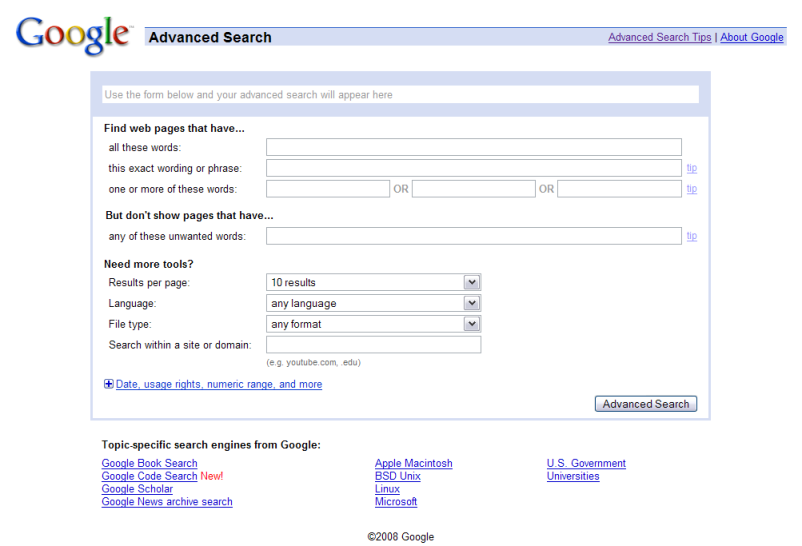This screenshot has height=546, width=802.
Task: Click the tip link beside exact wording row
Action: coord(692,168)
